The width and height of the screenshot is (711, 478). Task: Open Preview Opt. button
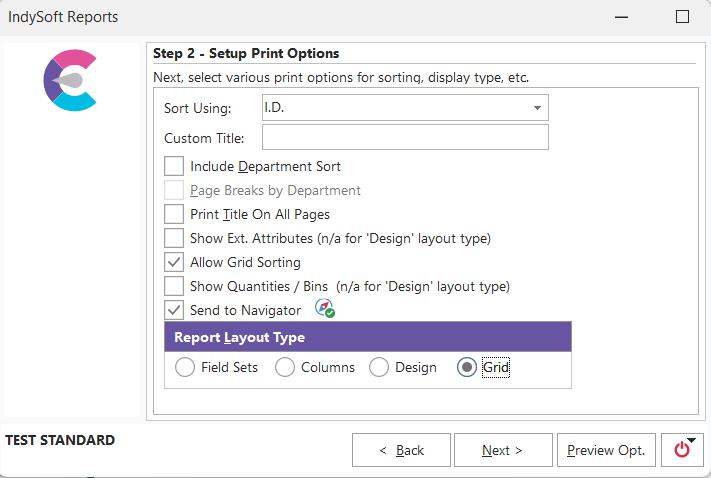(x=606, y=450)
